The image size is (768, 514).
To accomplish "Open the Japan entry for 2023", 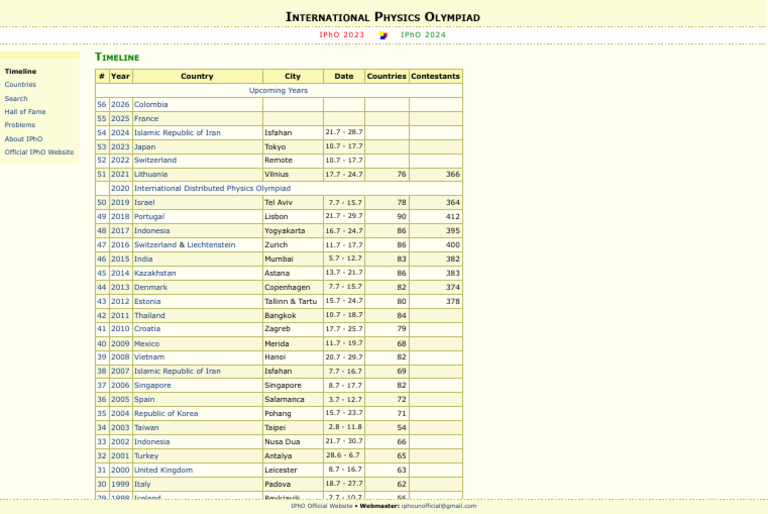I will 145,146.
